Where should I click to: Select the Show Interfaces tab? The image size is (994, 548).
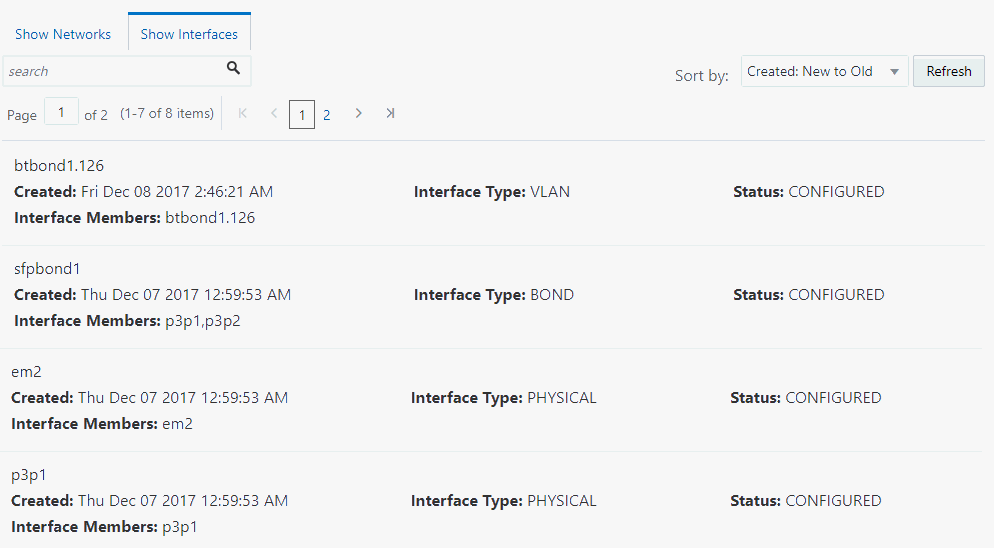pyautogui.click(x=189, y=34)
